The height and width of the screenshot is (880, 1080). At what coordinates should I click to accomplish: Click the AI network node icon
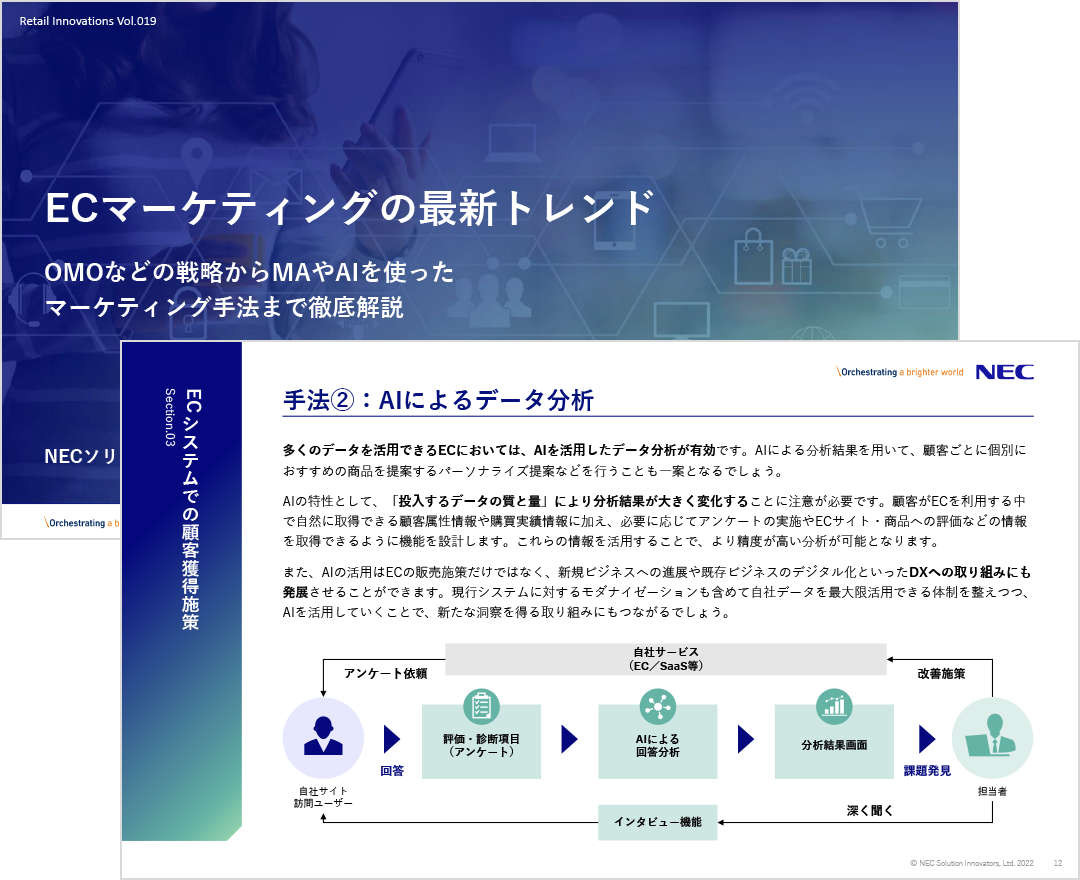658,706
